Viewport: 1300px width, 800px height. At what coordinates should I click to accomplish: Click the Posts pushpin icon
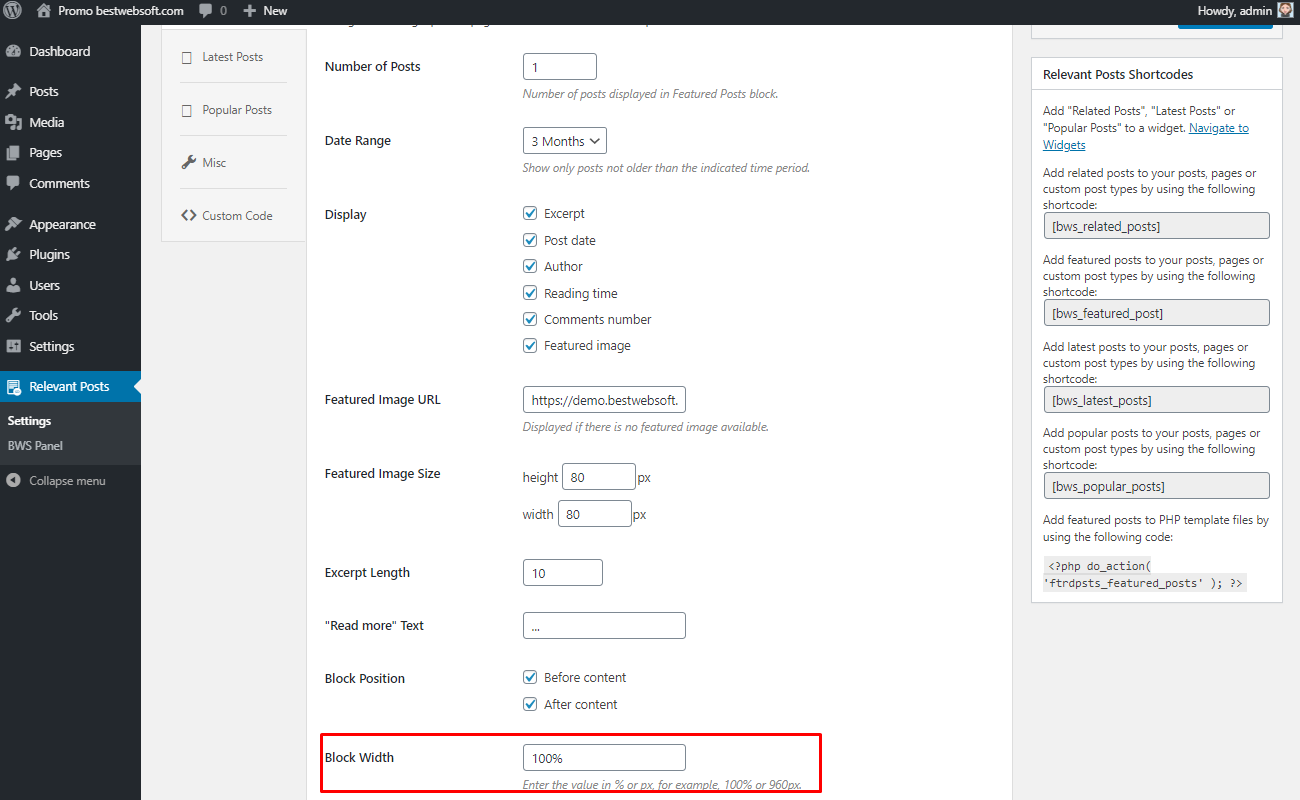[13, 91]
